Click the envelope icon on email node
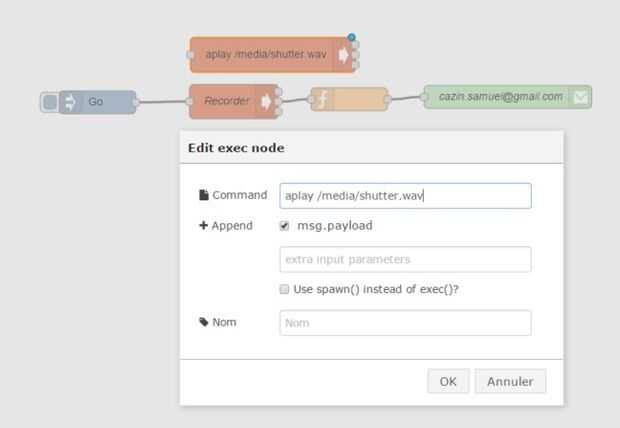This screenshot has width=620, height=428. 581,97
